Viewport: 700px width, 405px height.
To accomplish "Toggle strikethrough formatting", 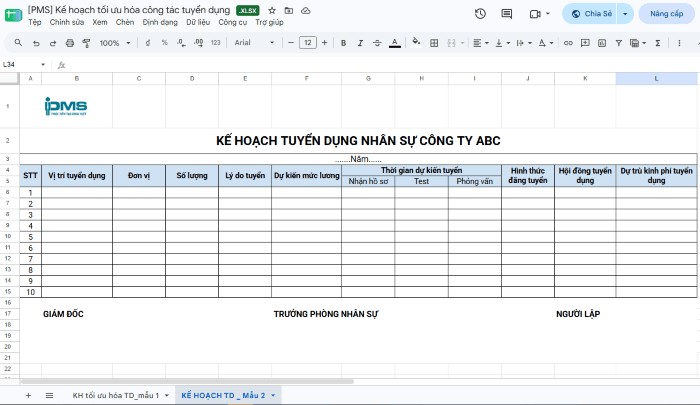I will click(377, 43).
